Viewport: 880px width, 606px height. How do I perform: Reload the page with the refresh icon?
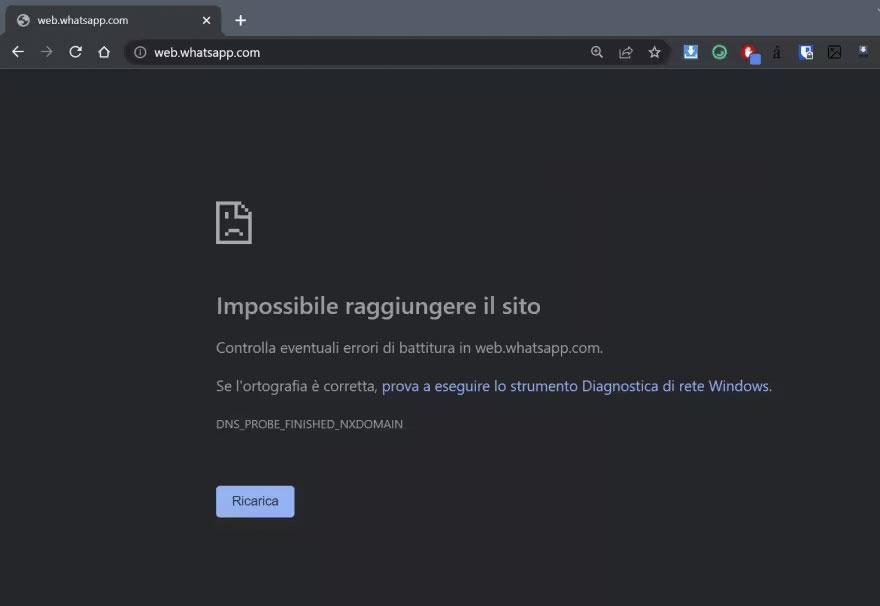[x=75, y=52]
